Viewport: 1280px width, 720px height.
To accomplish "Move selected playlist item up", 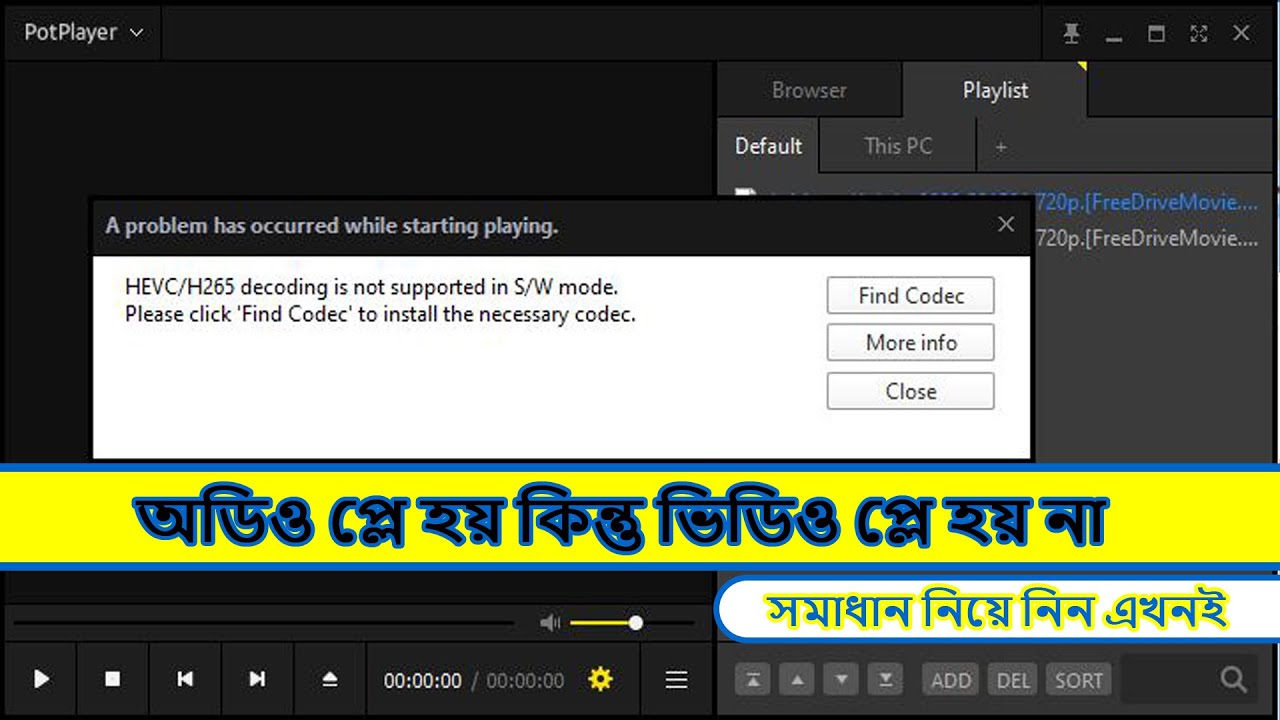I will [x=797, y=681].
